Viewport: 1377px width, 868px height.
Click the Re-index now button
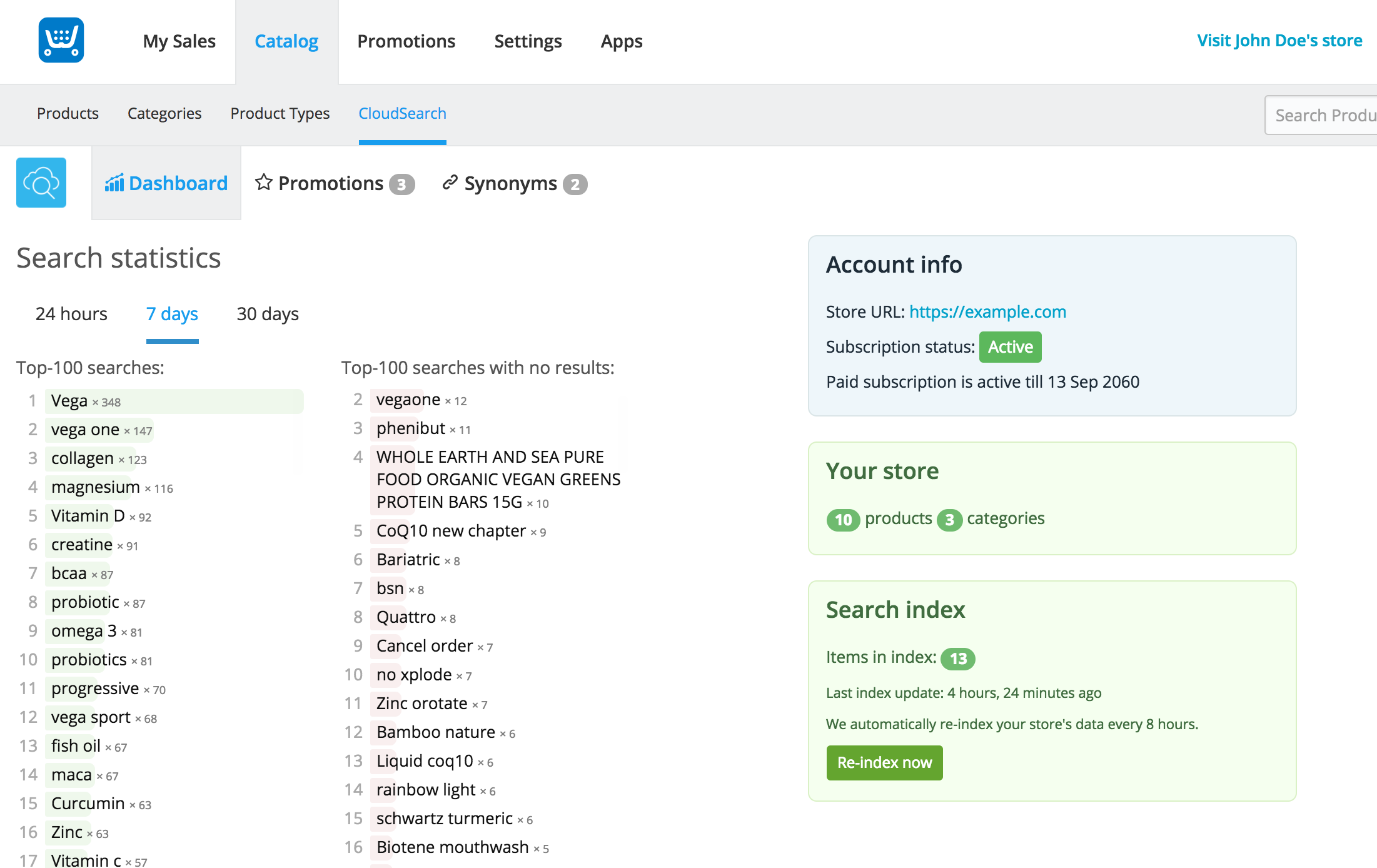(884, 763)
